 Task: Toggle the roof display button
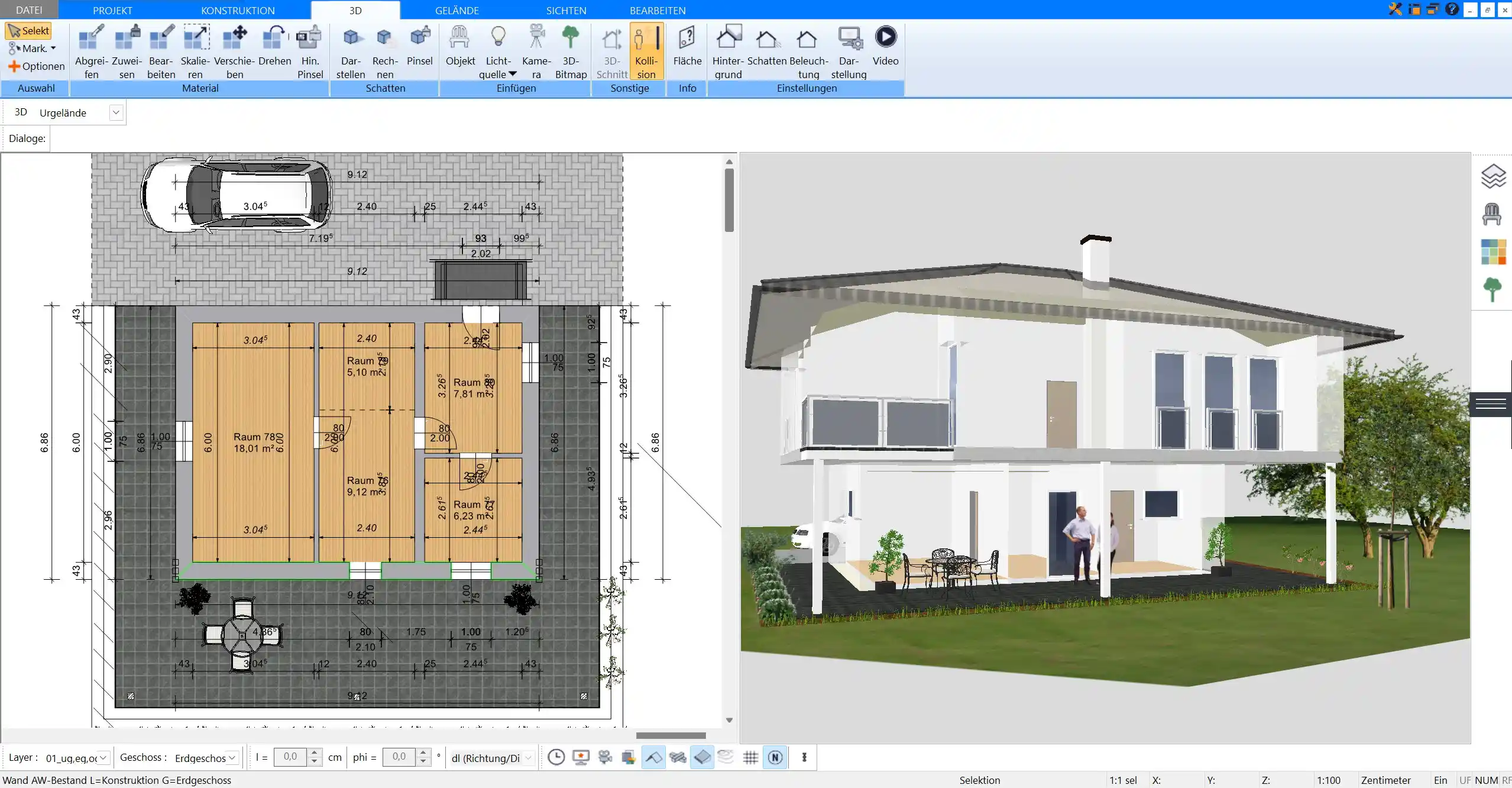(653, 757)
